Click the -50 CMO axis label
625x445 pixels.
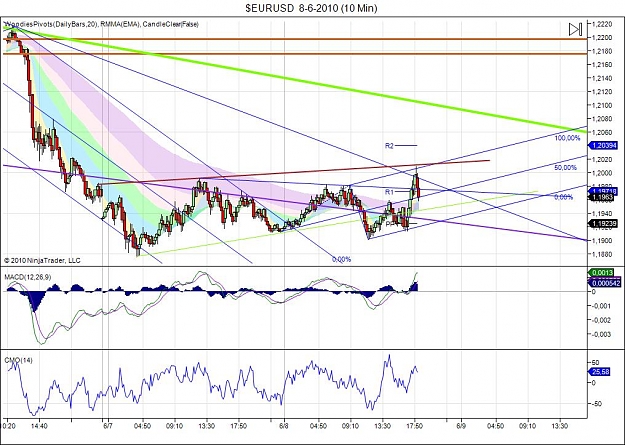coord(596,404)
